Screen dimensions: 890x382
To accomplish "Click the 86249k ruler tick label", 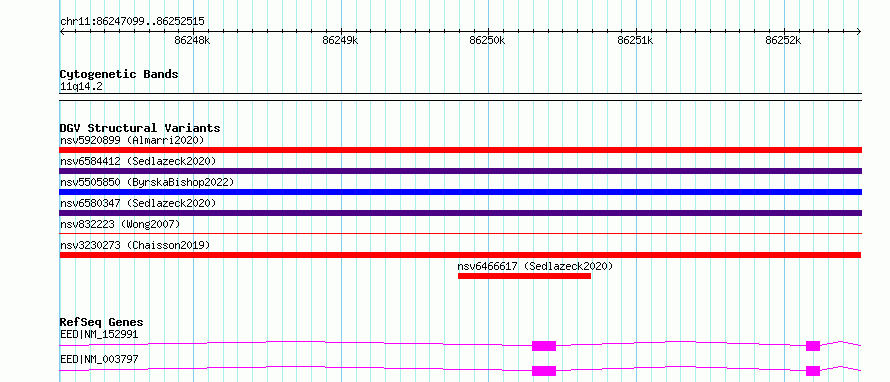I will point(340,40).
